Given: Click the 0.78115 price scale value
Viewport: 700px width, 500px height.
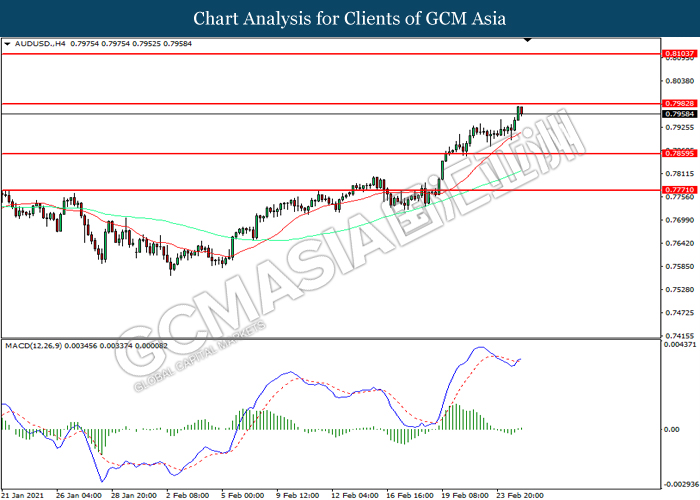Looking at the screenshot, I should click(679, 174).
